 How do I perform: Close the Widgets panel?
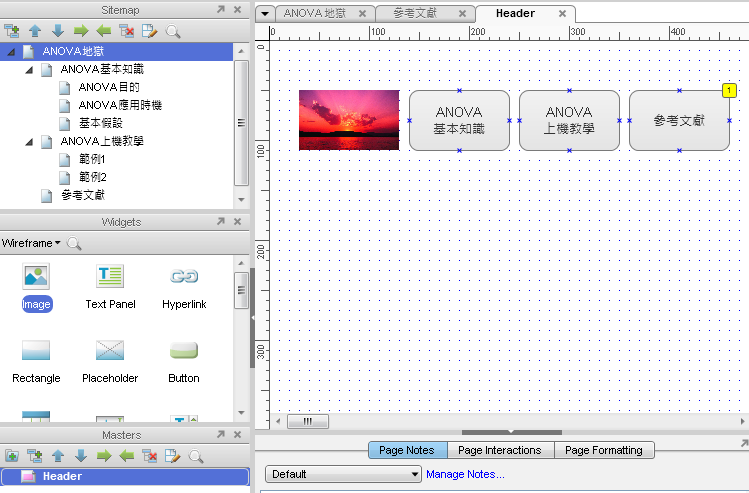point(237,221)
